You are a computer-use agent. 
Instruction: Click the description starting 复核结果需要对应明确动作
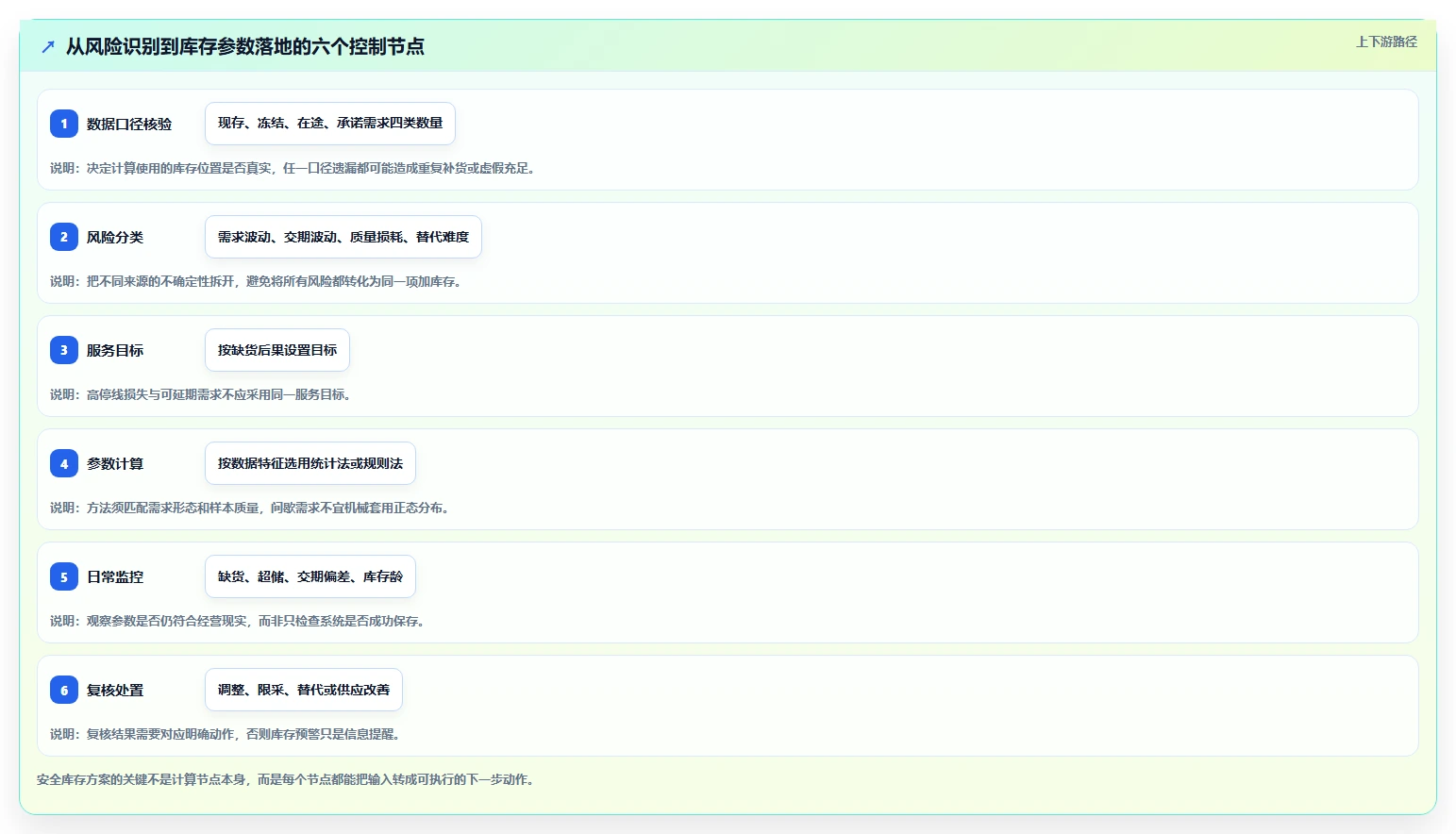227,734
